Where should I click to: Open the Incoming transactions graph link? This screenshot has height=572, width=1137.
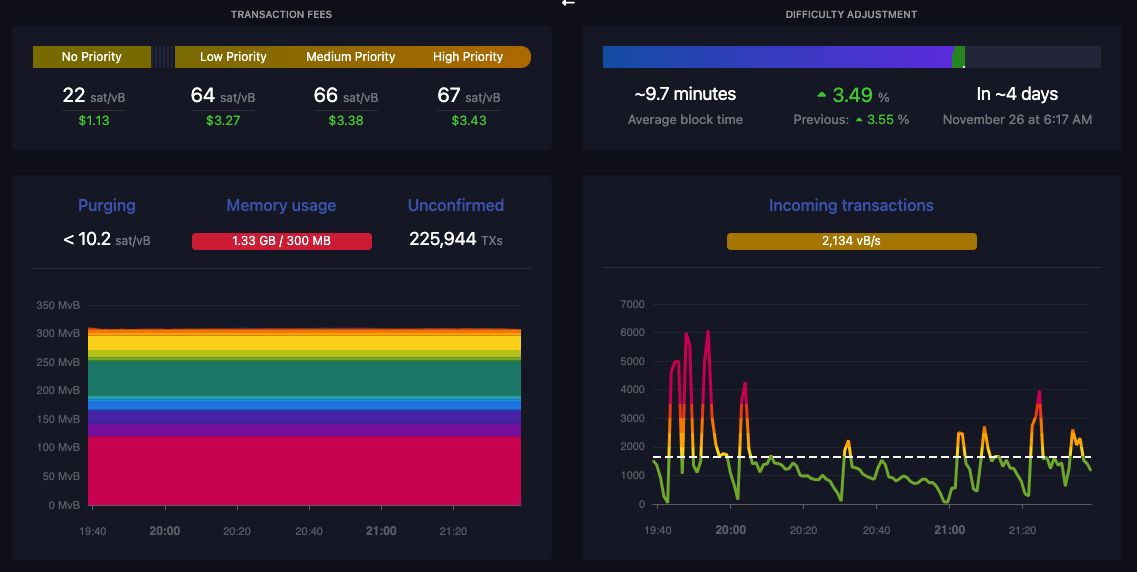click(x=850, y=205)
